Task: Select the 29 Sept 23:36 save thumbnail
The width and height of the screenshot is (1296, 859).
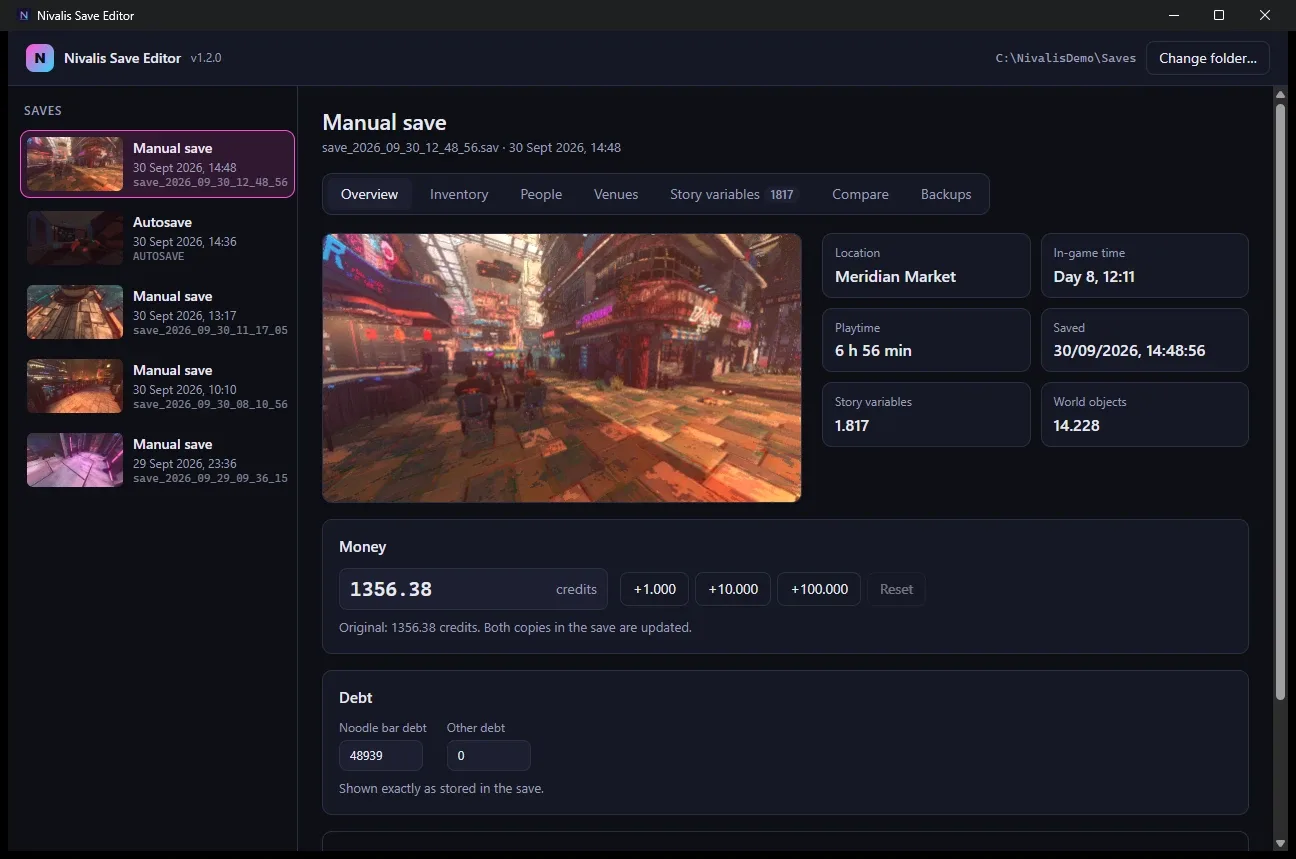Action: tap(75, 460)
